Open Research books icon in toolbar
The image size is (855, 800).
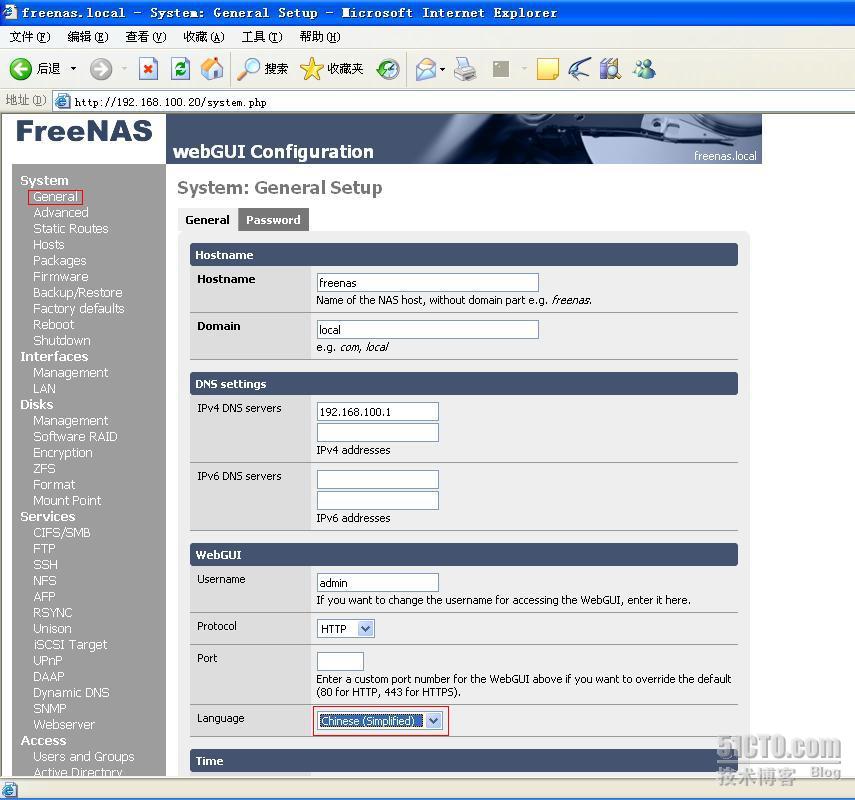[x=610, y=69]
